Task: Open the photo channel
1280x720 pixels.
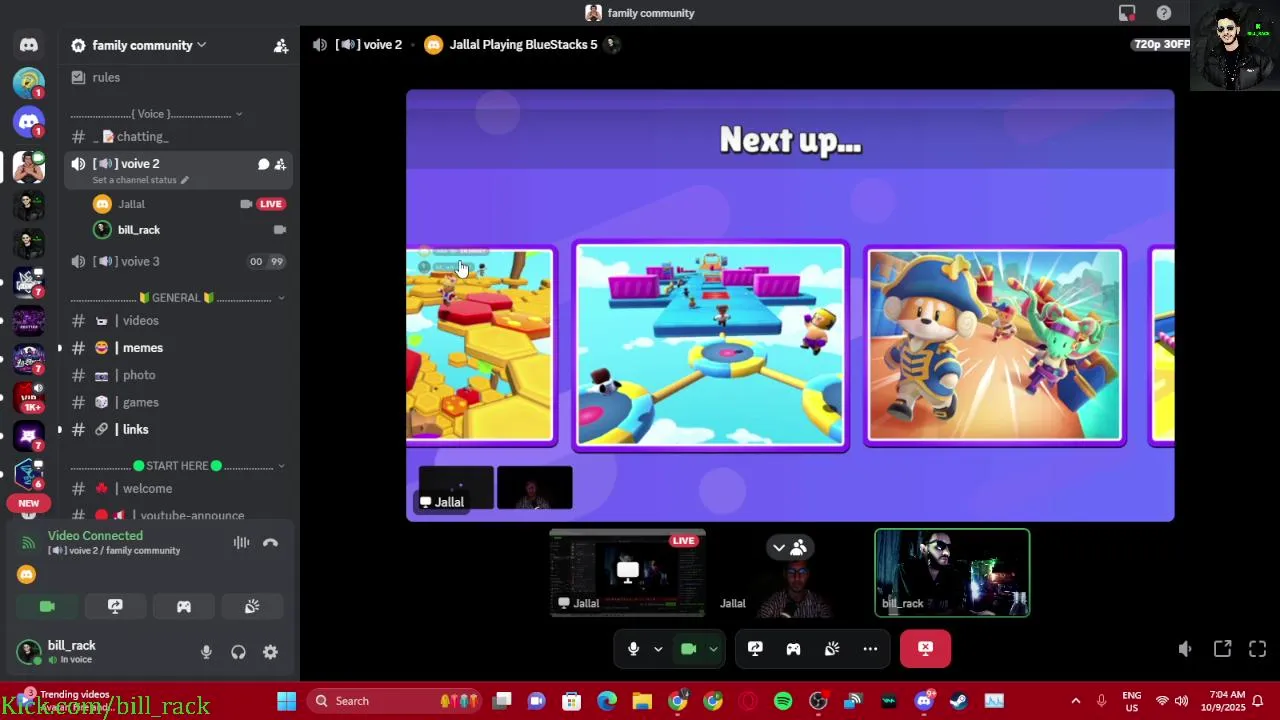Action: (x=177, y=375)
